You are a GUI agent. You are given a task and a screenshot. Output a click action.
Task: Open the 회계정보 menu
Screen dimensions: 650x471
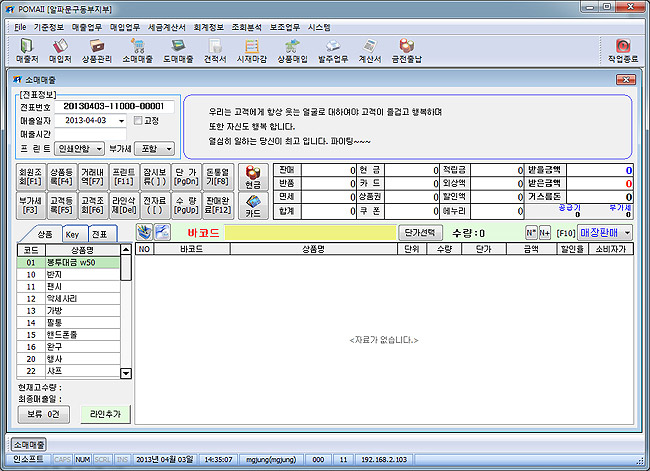pyautogui.click(x=209, y=27)
